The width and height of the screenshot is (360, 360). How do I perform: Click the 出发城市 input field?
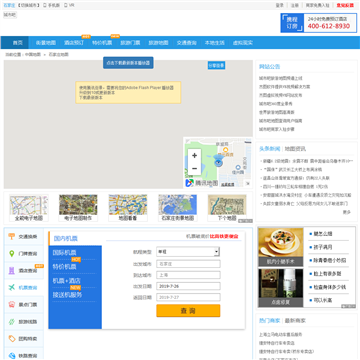pos(188,264)
